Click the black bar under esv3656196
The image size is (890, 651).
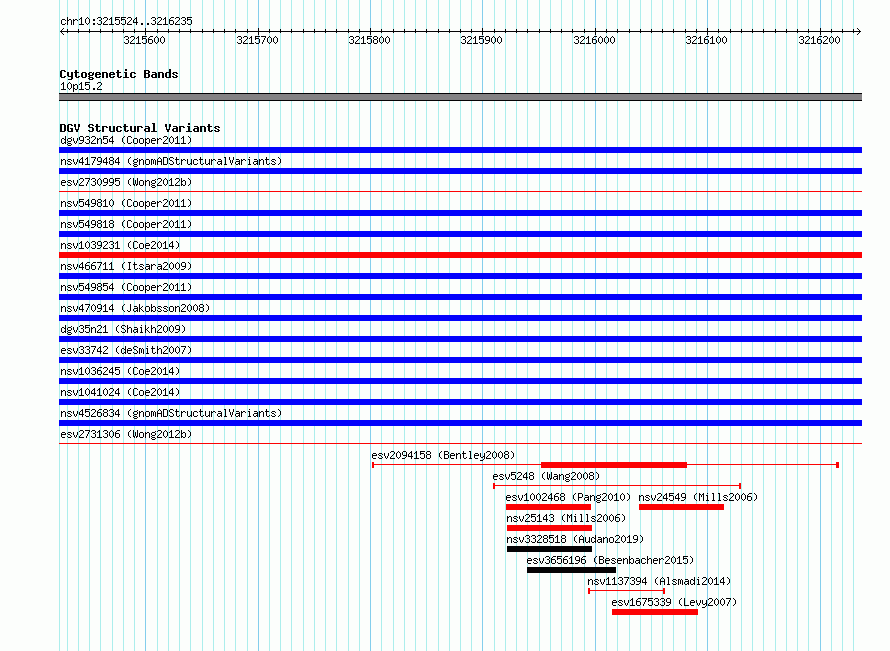click(x=571, y=570)
